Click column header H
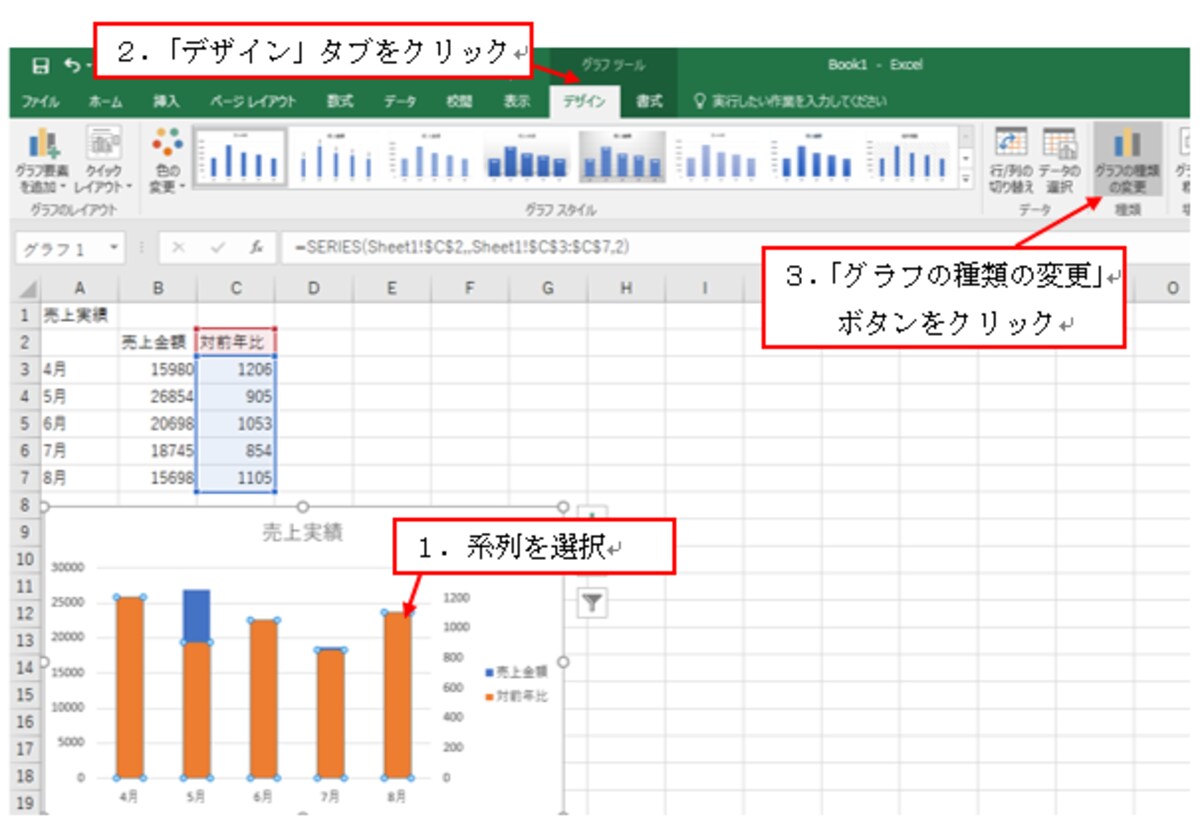1200x823 pixels. [626, 289]
